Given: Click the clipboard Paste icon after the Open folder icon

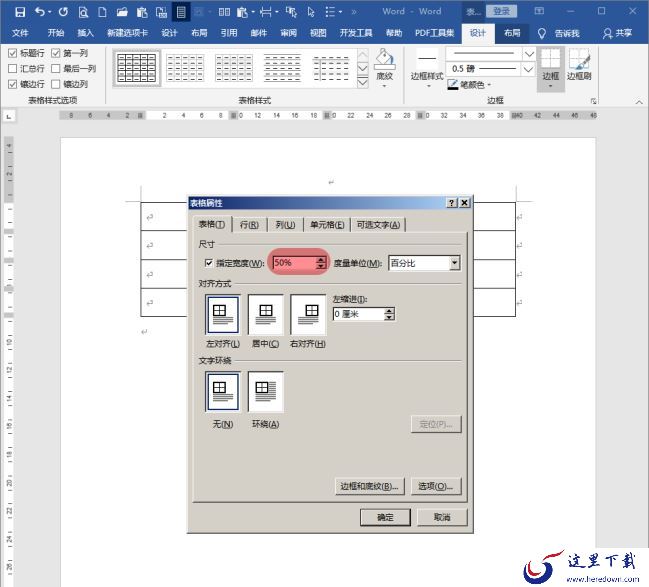Looking at the screenshot, I should pos(142,12).
